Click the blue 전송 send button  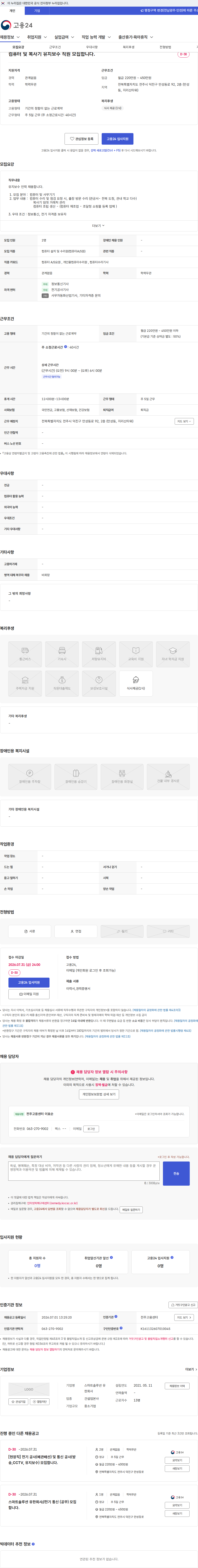(176, 1173)
